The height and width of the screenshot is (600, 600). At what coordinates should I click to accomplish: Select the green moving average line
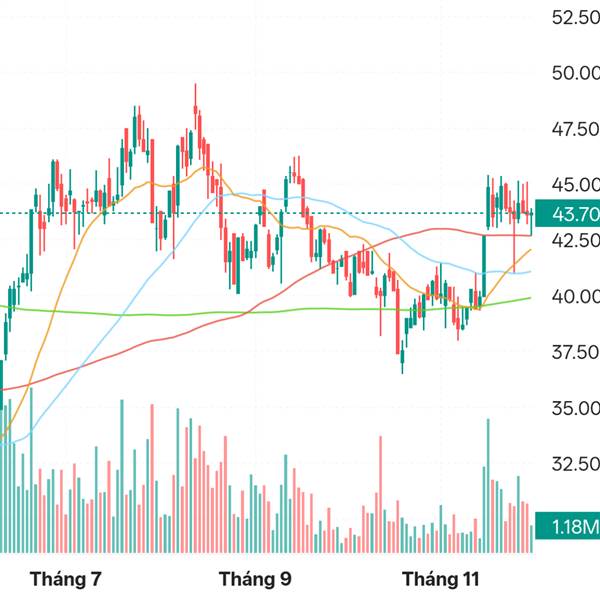click(150, 314)
